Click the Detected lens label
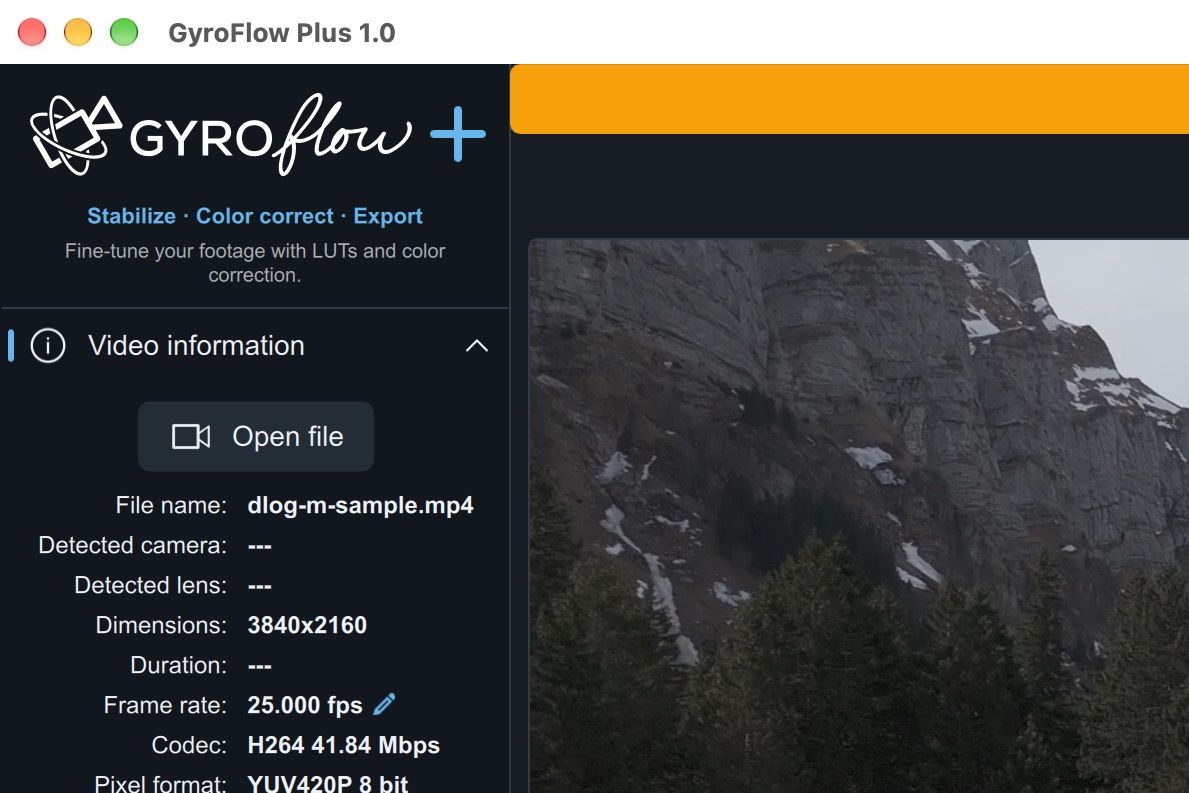 151,585
